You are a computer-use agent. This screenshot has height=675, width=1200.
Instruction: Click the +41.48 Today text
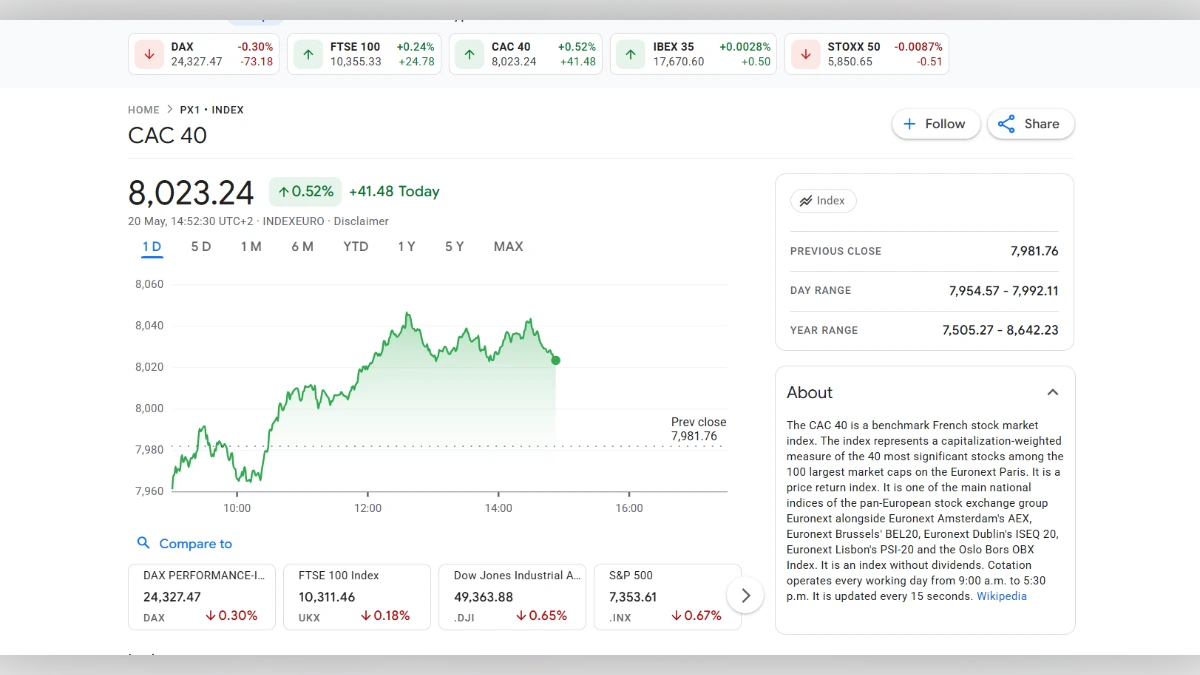(x=394, y=192)
